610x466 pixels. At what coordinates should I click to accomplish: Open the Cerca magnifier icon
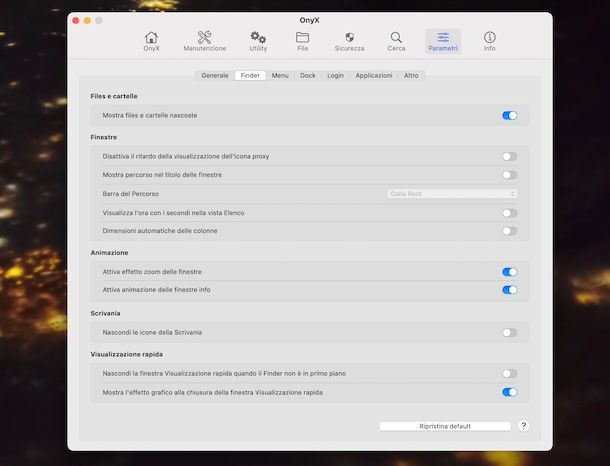396,41
